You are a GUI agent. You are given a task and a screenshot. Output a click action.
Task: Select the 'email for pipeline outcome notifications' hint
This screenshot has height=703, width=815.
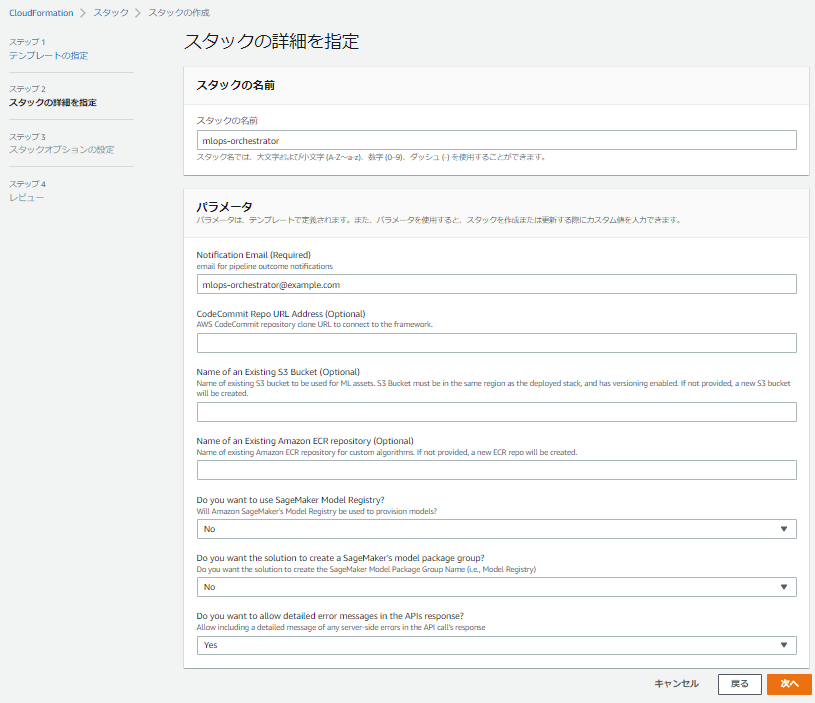pyautogui.click(x=265, y=266)
